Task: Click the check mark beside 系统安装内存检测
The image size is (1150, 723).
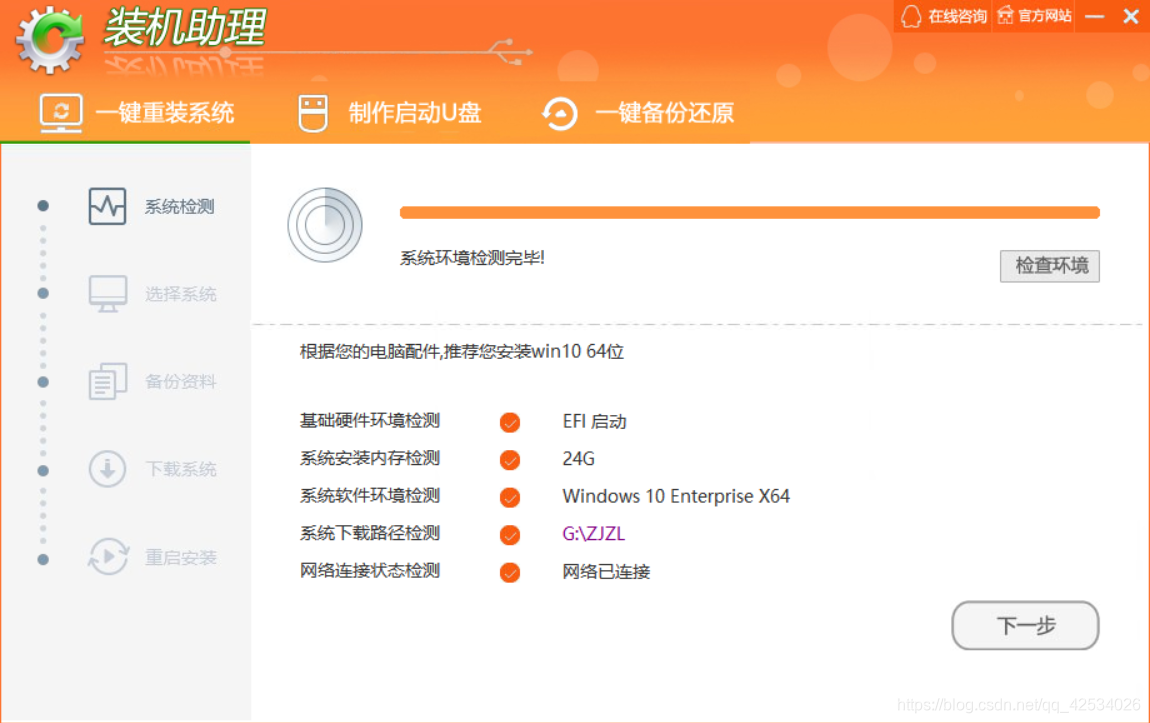Action: pyautogui.click(x=510, y=460)
